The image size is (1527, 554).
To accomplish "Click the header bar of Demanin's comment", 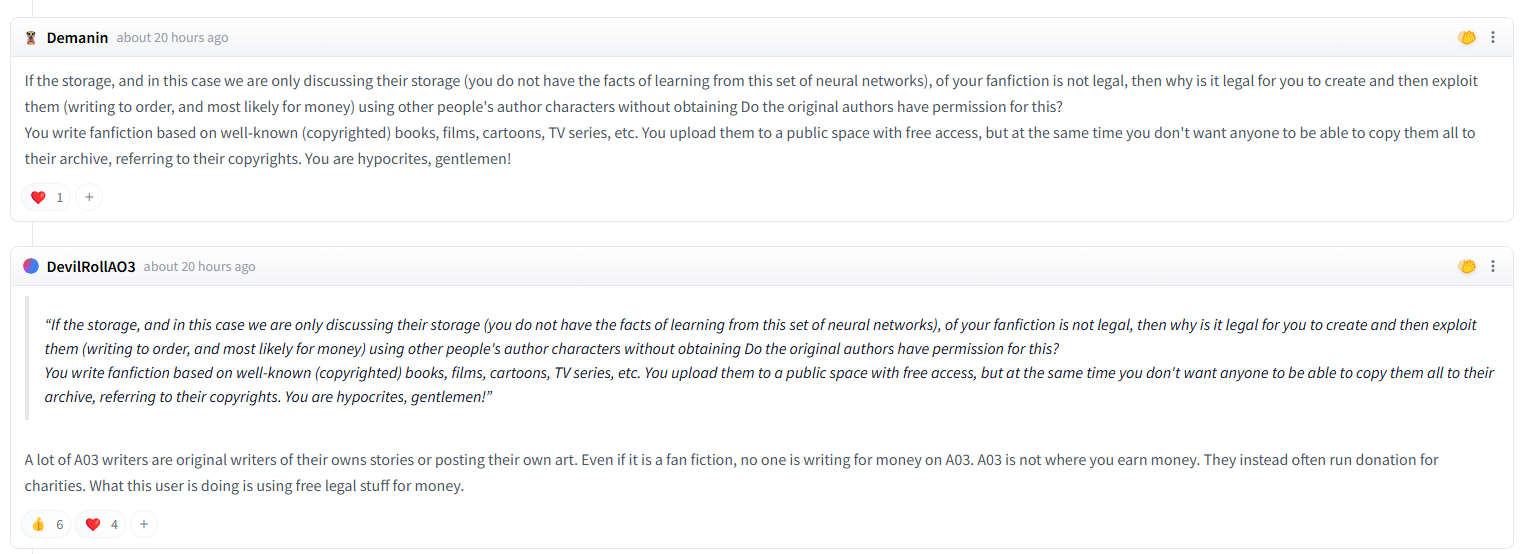I will click(762, 38).
